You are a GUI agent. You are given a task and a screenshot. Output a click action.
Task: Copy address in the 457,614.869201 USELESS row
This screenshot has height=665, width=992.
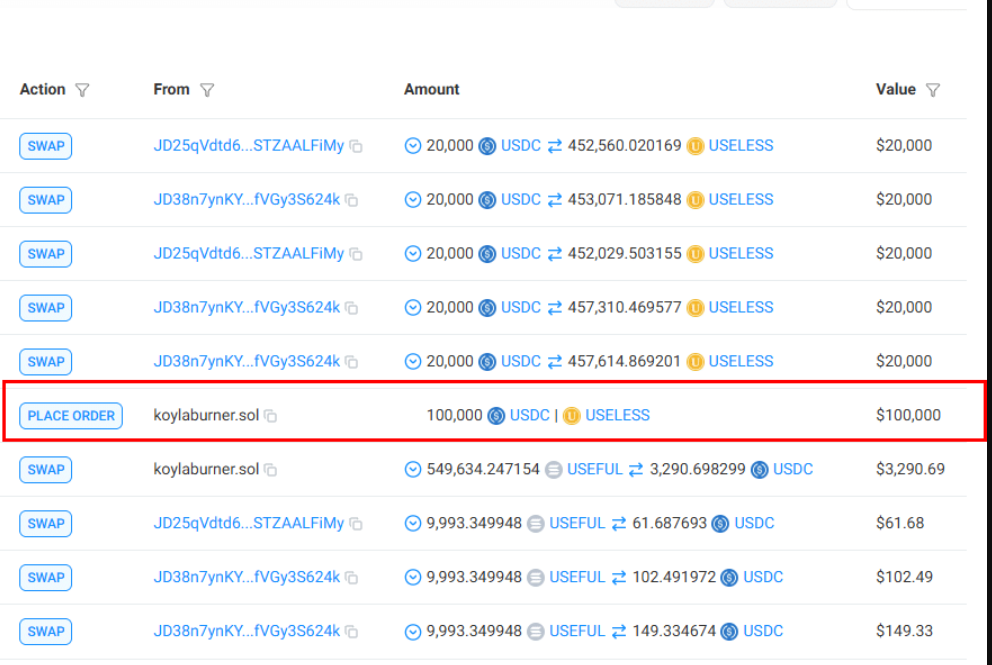tap(352, 362)
